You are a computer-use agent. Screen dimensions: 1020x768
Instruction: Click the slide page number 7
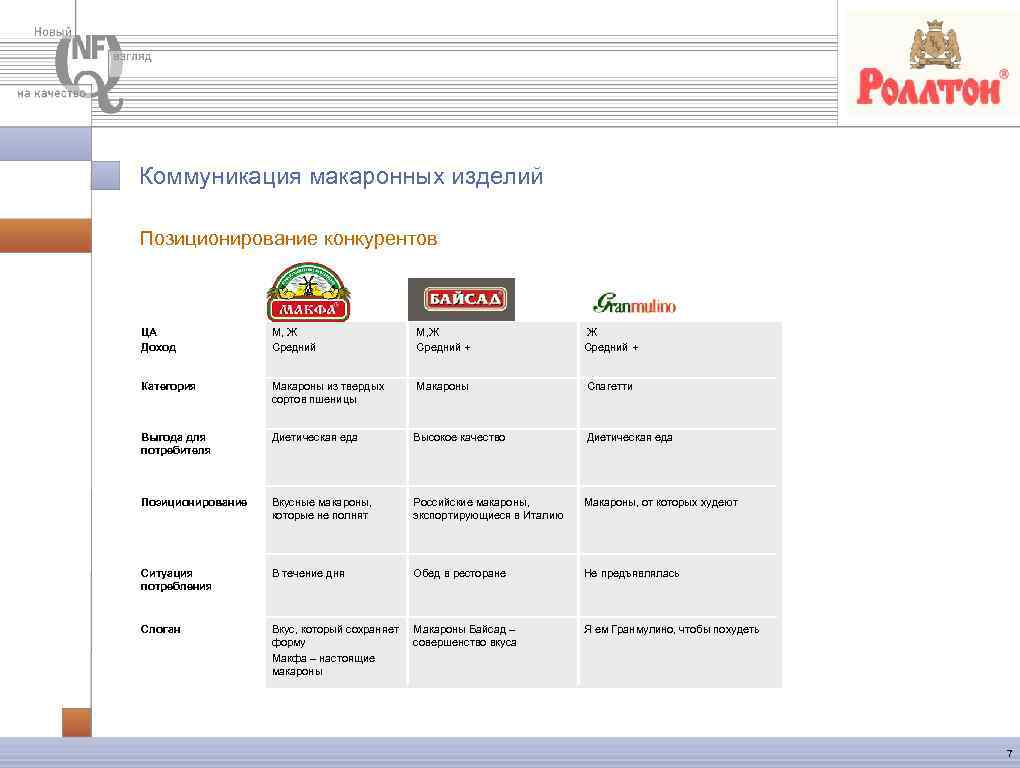[x=1010, y=754]
